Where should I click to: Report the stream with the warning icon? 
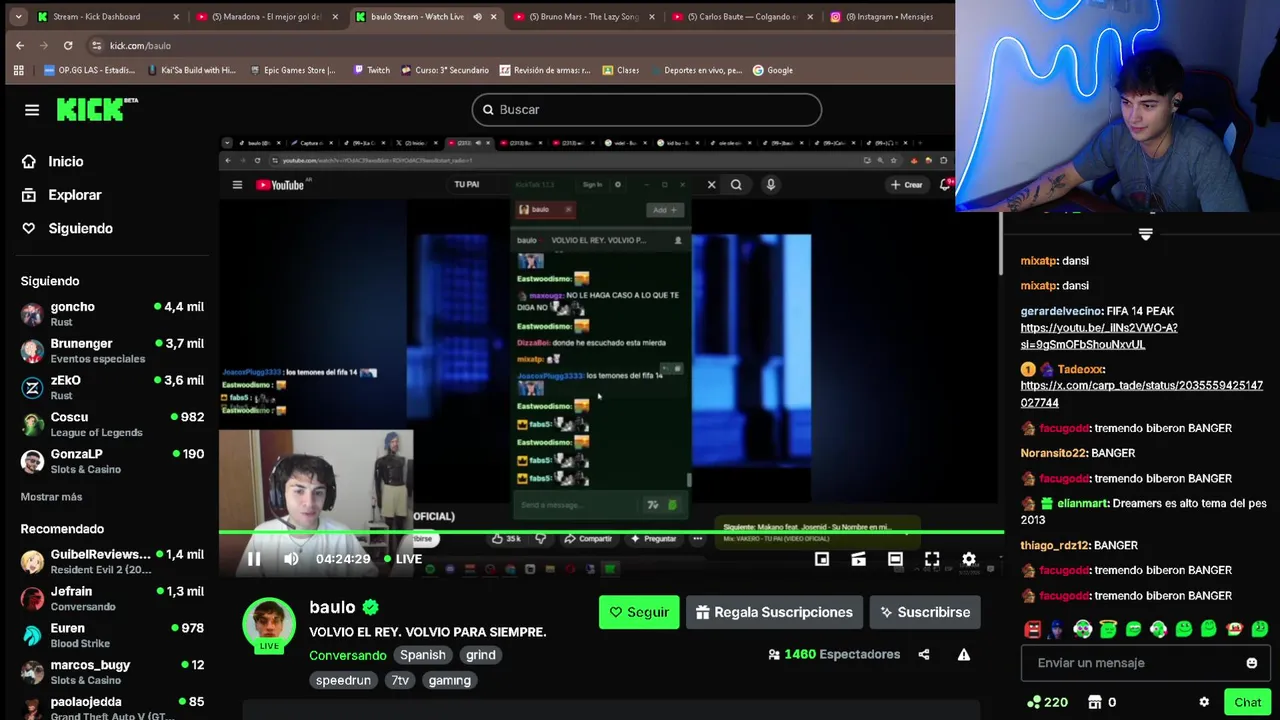[x=964, y=654]
